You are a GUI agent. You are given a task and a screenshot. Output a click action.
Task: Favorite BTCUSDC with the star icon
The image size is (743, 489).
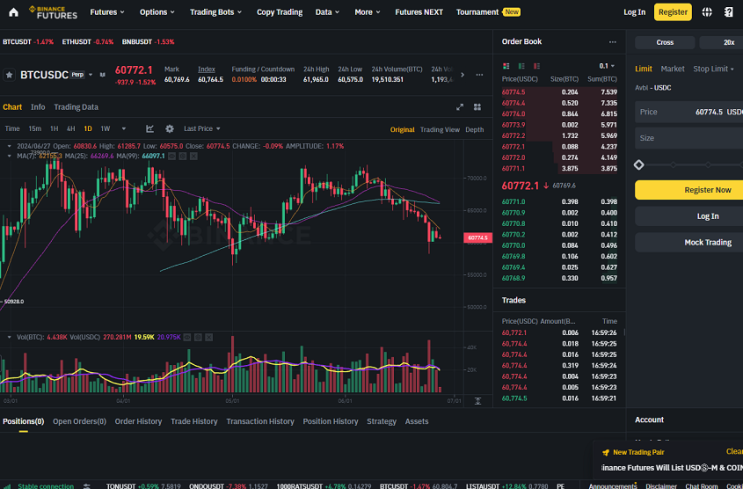click(9, 75)
